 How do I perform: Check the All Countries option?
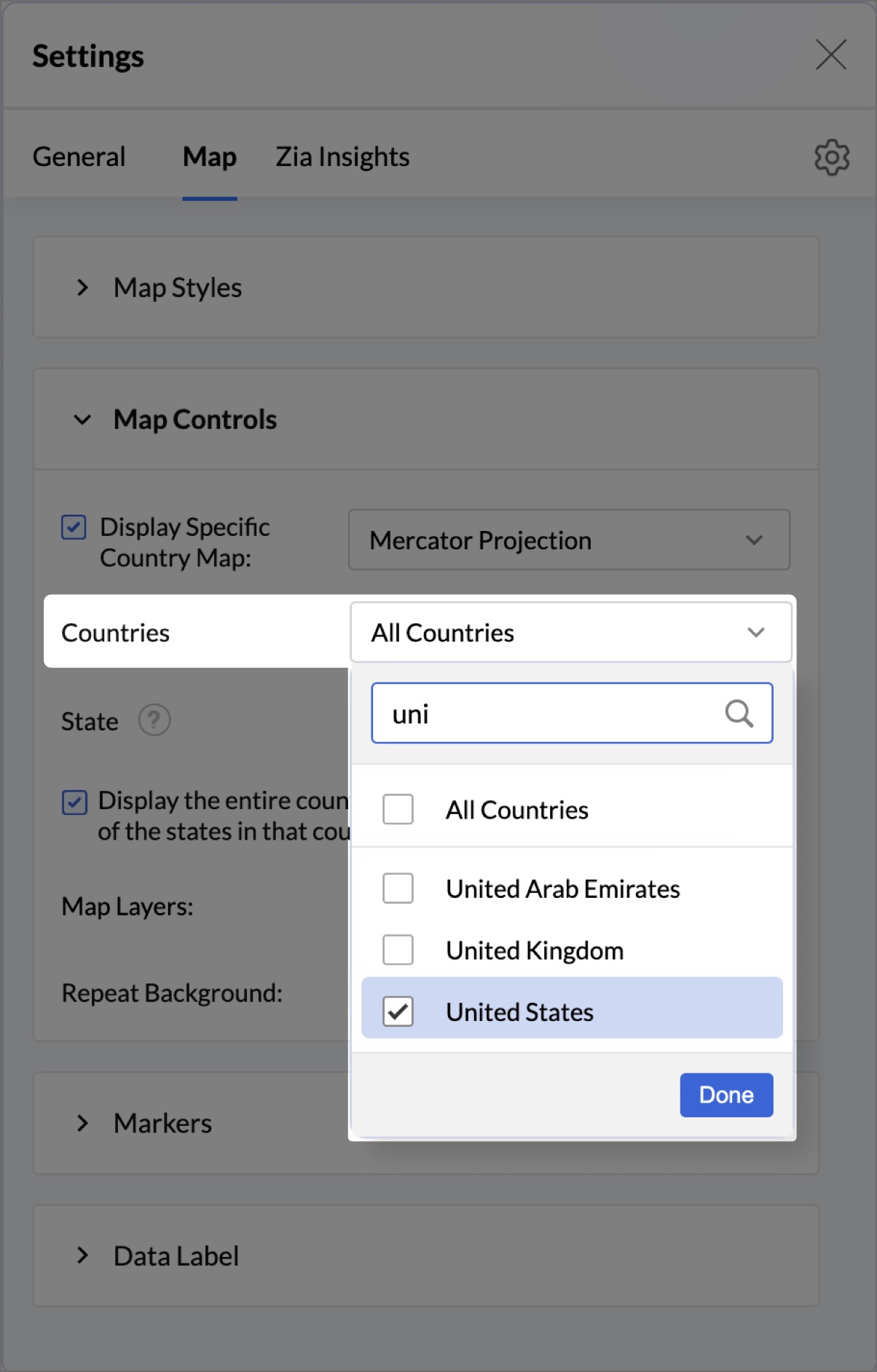click(398, 809)
